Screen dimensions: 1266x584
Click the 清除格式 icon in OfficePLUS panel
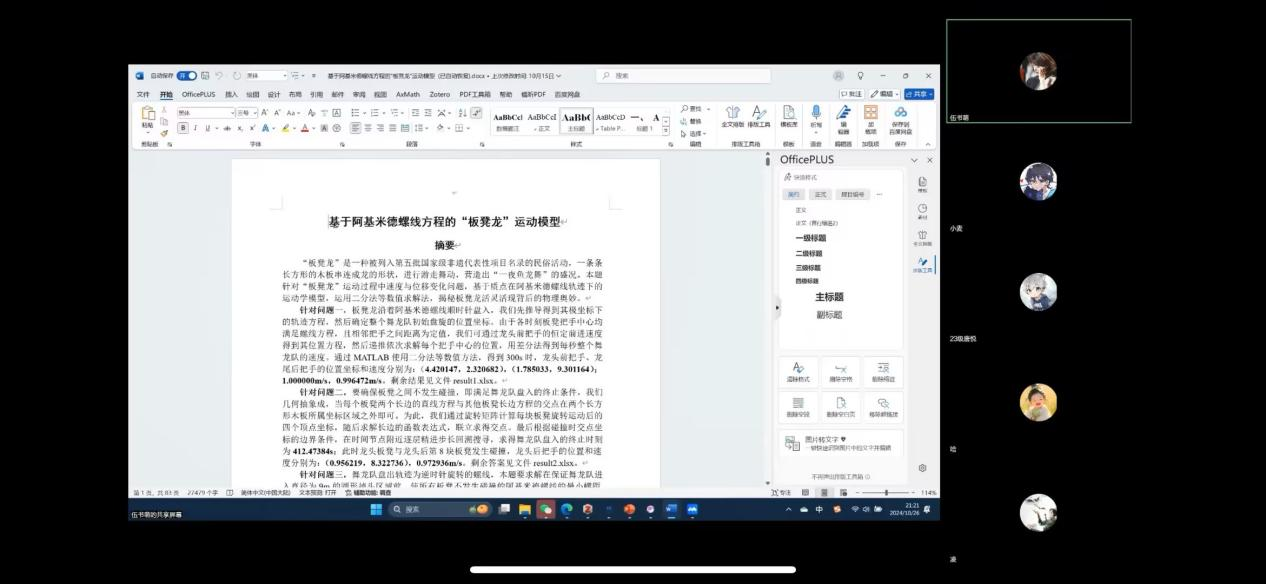click(x=797, y=369)
